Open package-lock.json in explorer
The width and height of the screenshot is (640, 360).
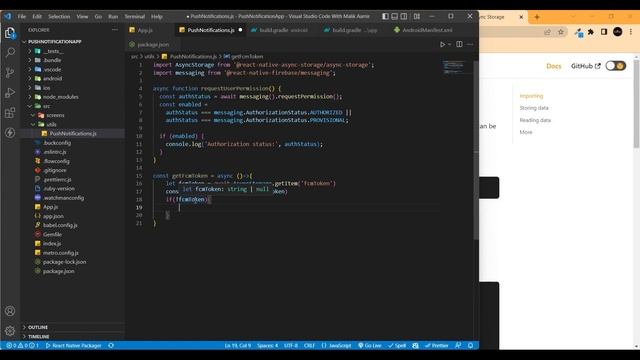point(64,262)
